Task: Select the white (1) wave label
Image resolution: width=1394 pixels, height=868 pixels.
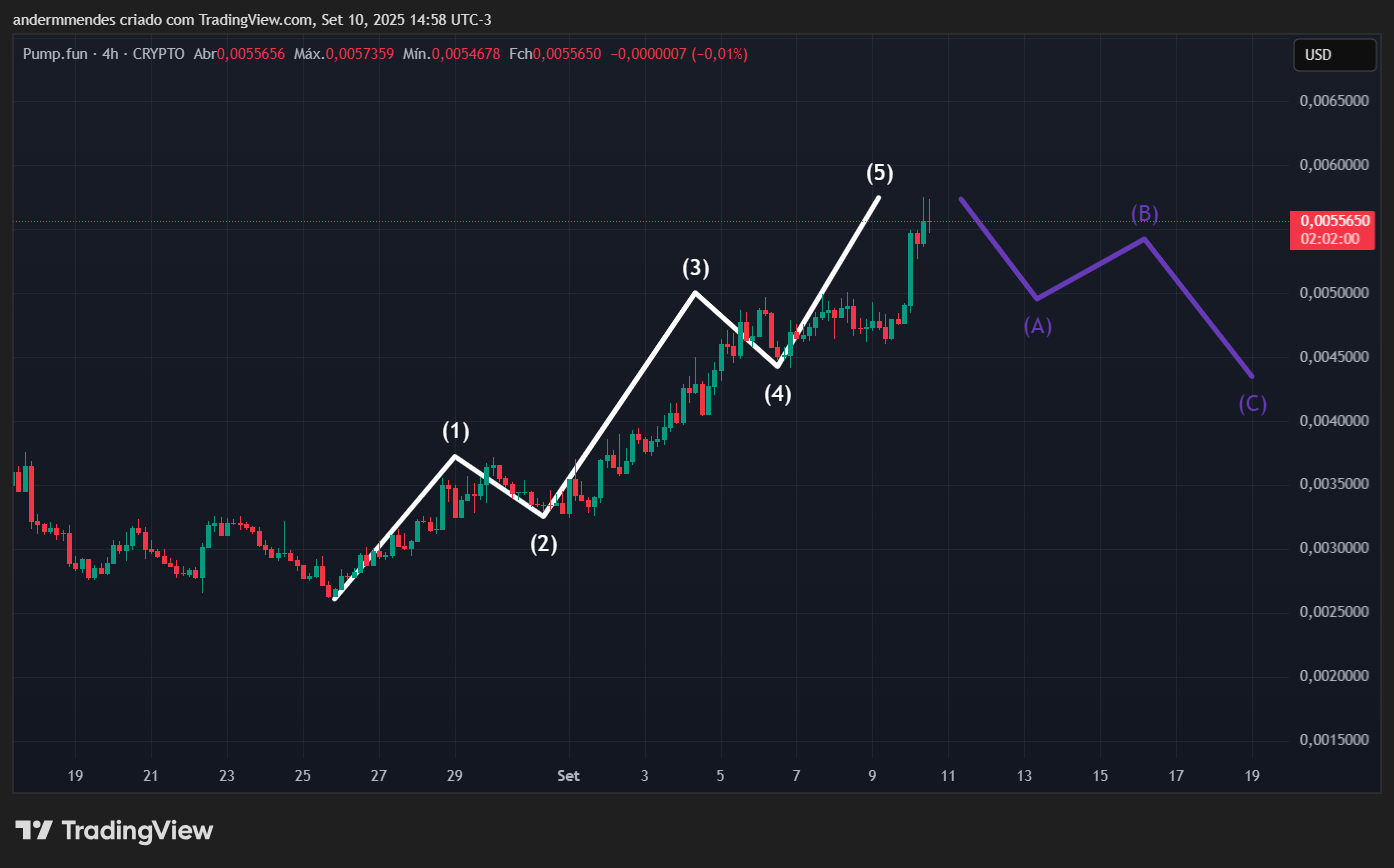Action: point(456,431)
